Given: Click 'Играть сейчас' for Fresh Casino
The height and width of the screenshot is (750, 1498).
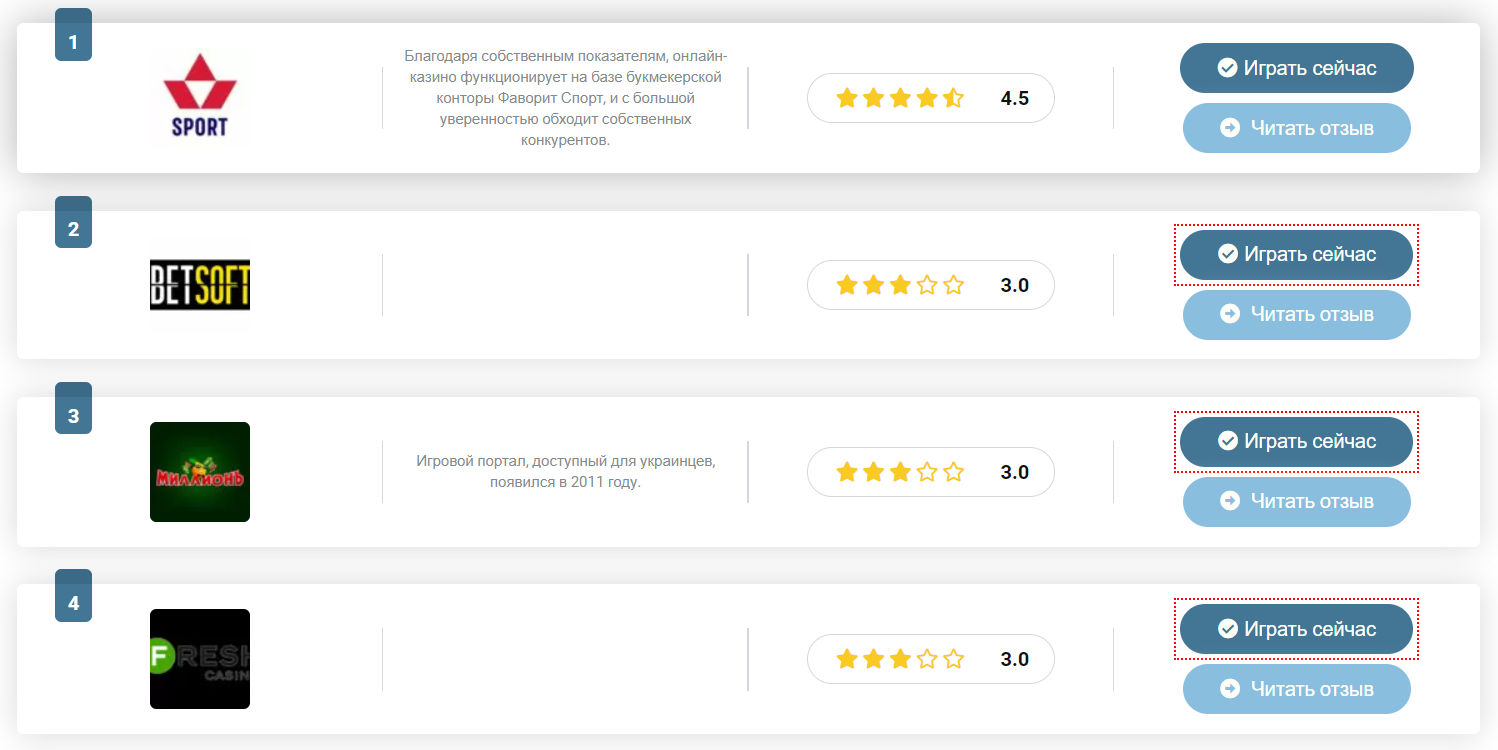Looking at the screenshot, I should click(x=1296, y=629).
